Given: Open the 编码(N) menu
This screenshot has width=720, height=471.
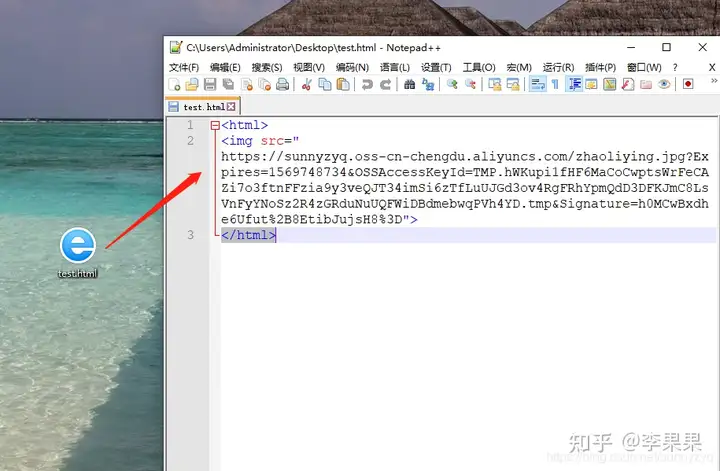Looking at the screenshot, I should click(352, 67).
